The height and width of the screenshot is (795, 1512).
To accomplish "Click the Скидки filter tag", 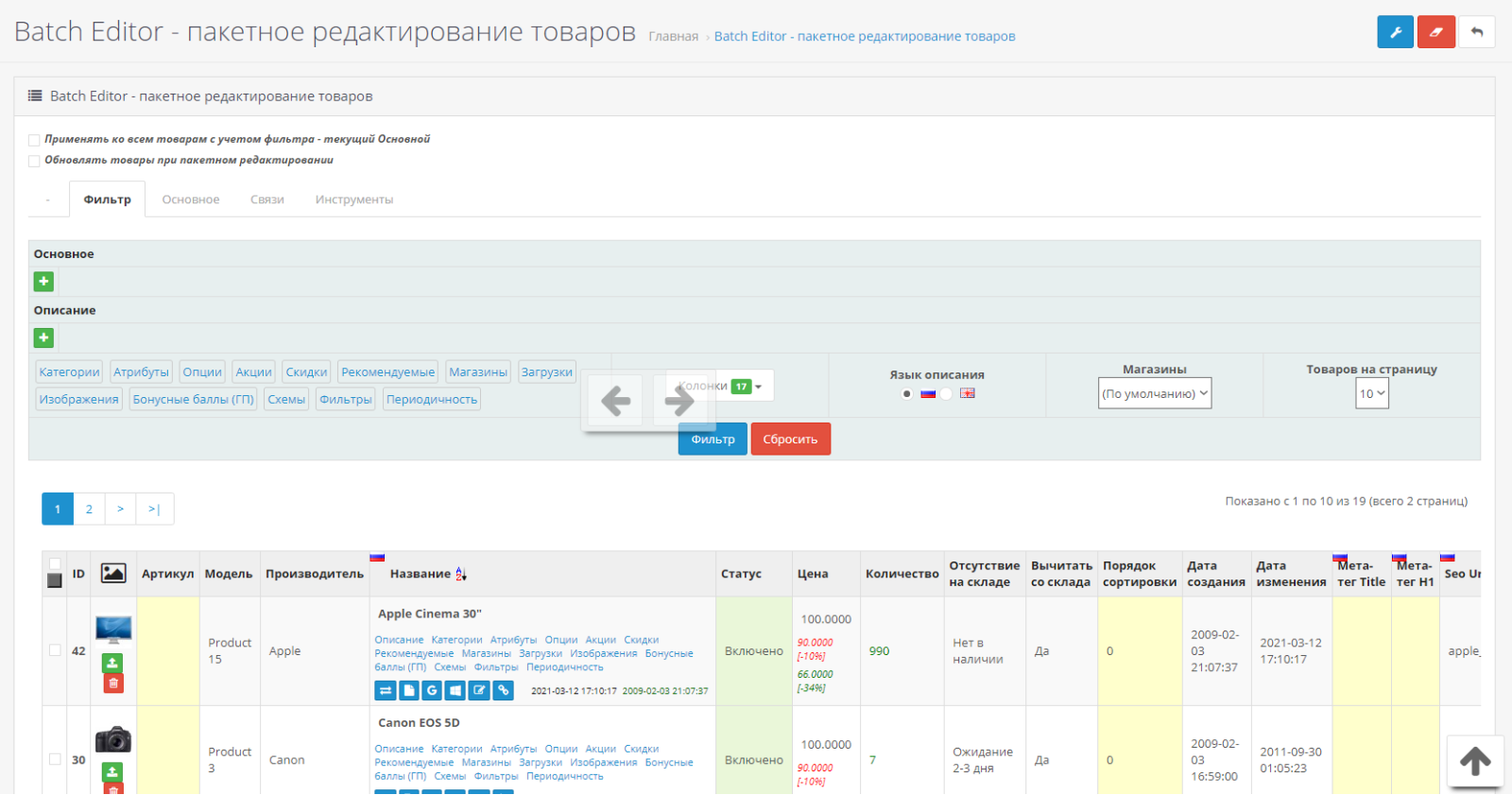I will [306, 372].
